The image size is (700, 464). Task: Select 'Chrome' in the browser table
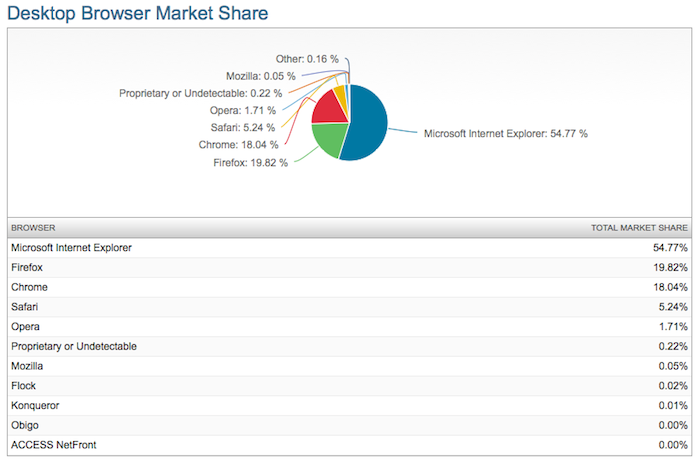click(x=29, y=287)
